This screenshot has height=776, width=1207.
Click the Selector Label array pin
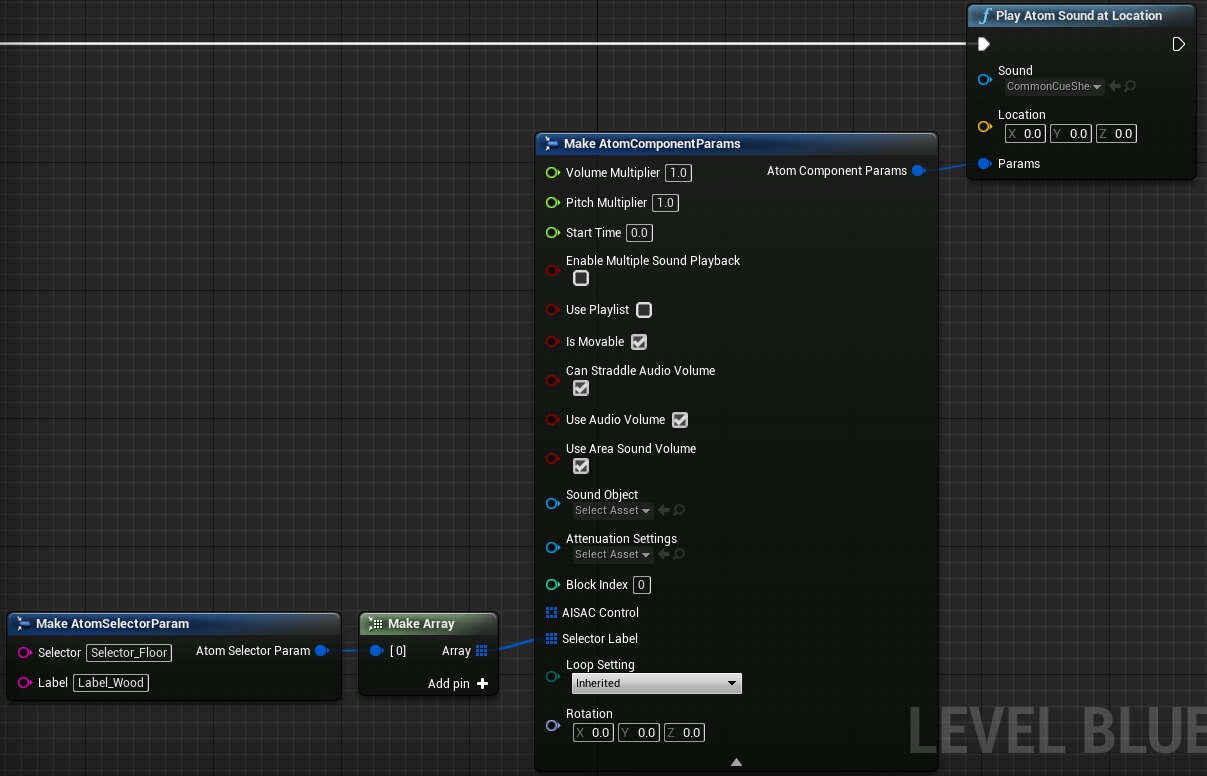point(553,638)
